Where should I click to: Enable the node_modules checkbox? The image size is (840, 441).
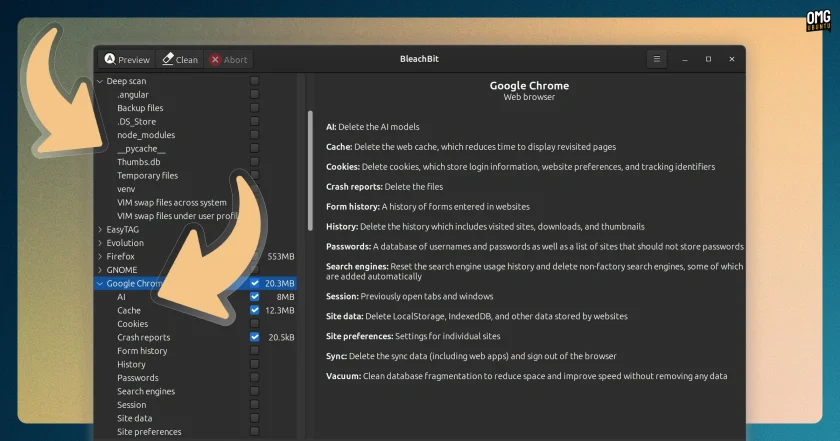[x=254, y=134]
